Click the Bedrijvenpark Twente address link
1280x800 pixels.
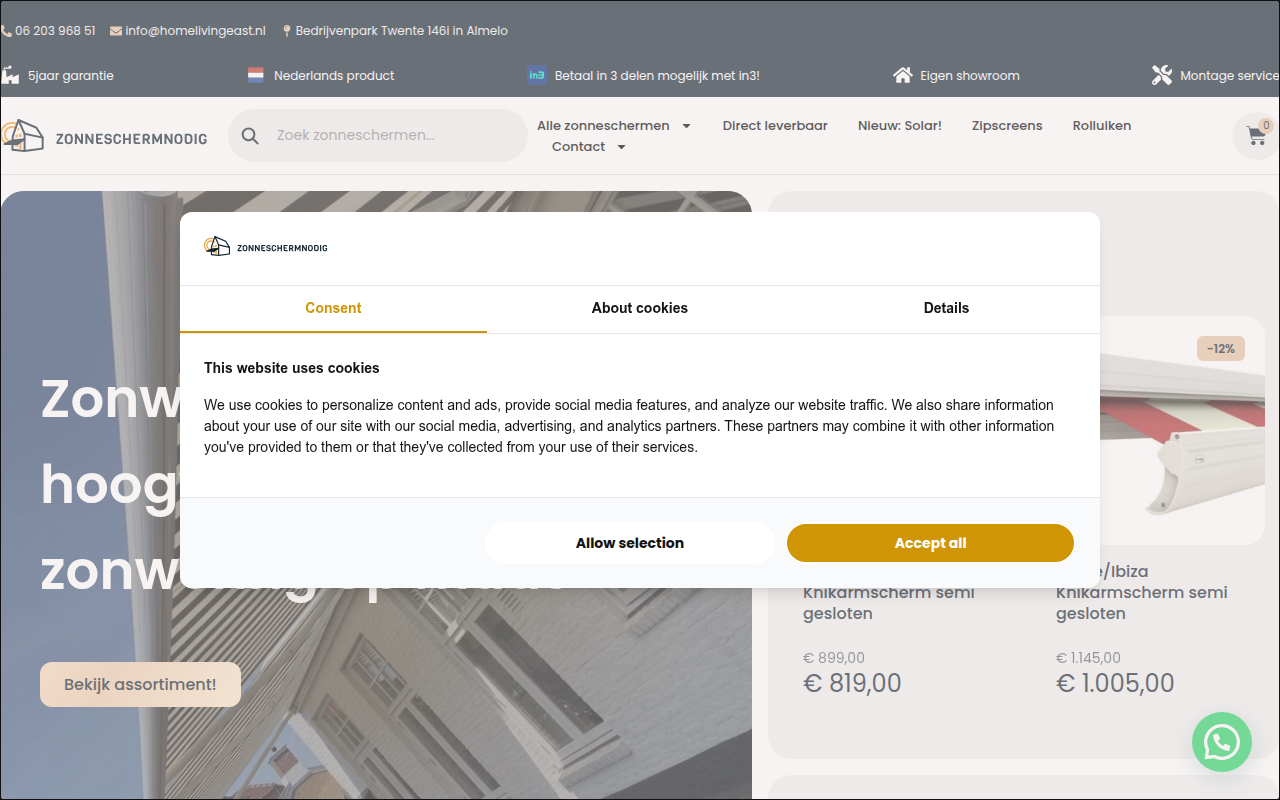[402, 31]
